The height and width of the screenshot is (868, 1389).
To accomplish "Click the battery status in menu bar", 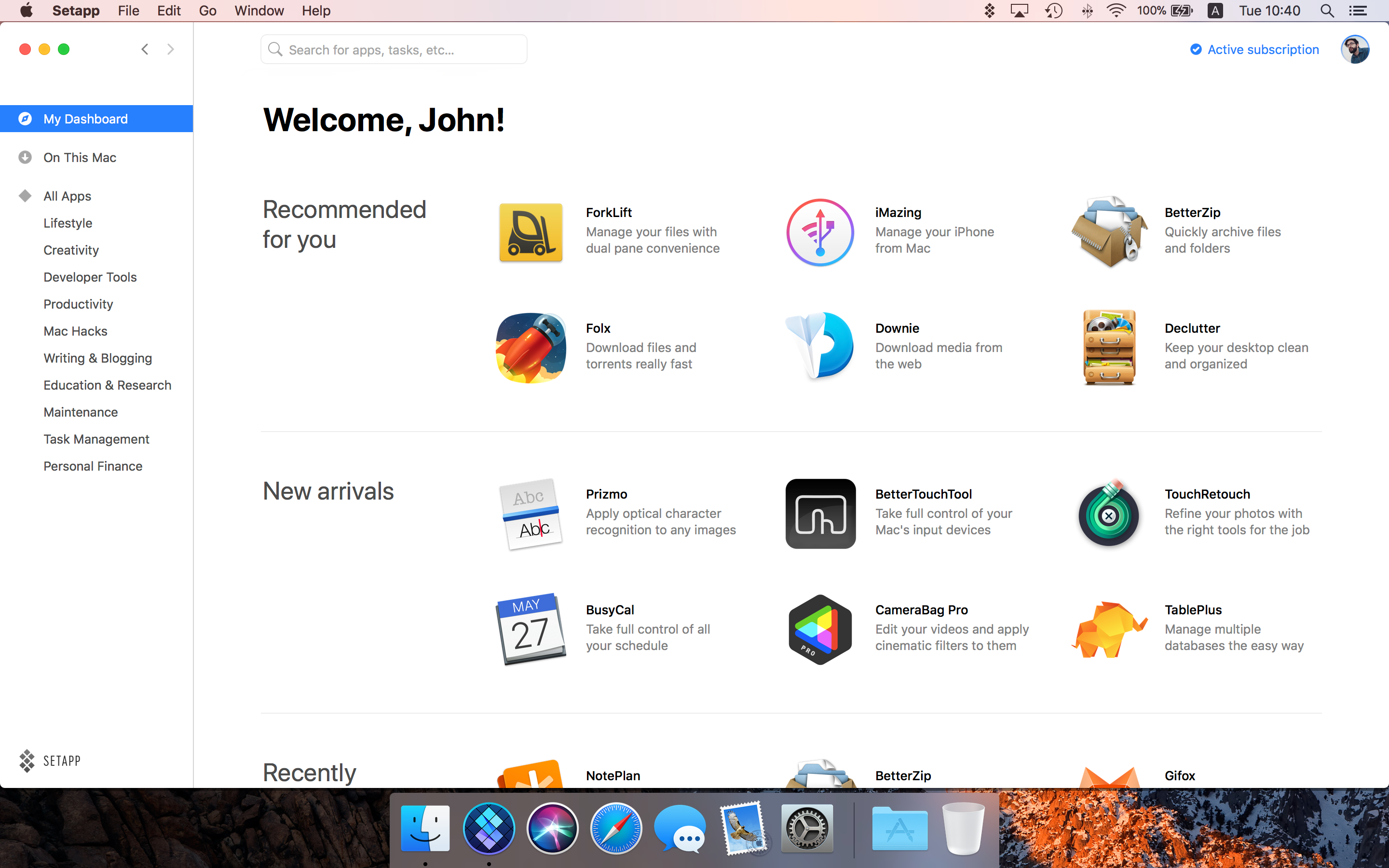I will coord(1165,11).
